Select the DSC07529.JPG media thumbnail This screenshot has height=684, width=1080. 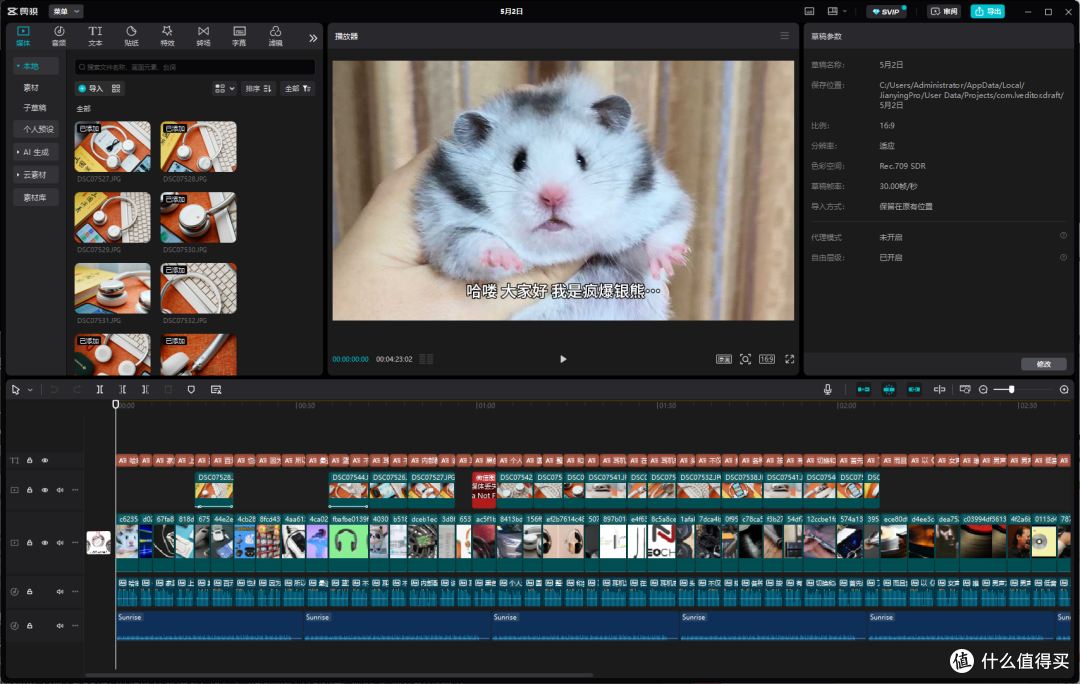click(113, 218)
